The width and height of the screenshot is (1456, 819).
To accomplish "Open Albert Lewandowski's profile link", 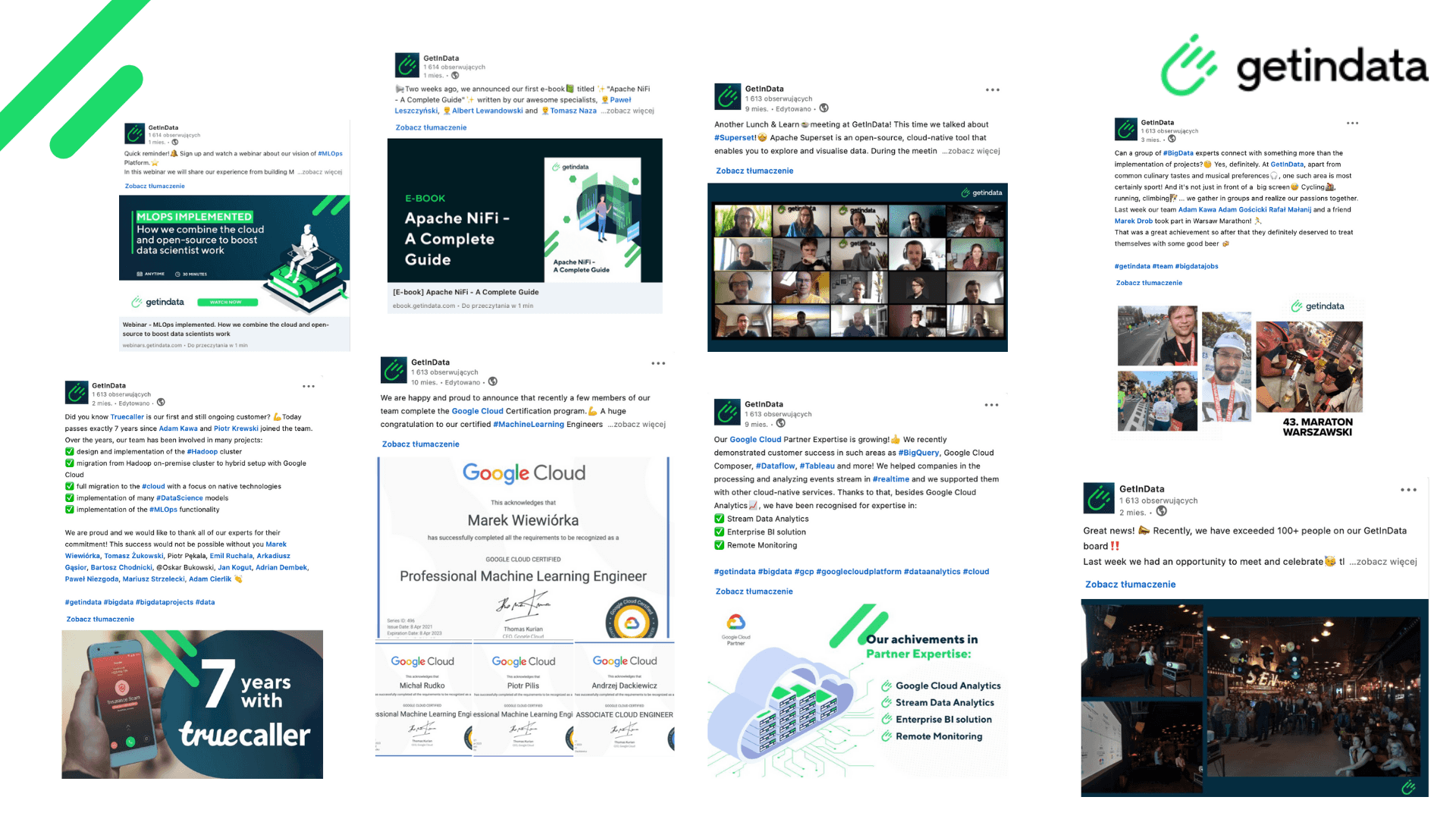I will tap(488, 111).
